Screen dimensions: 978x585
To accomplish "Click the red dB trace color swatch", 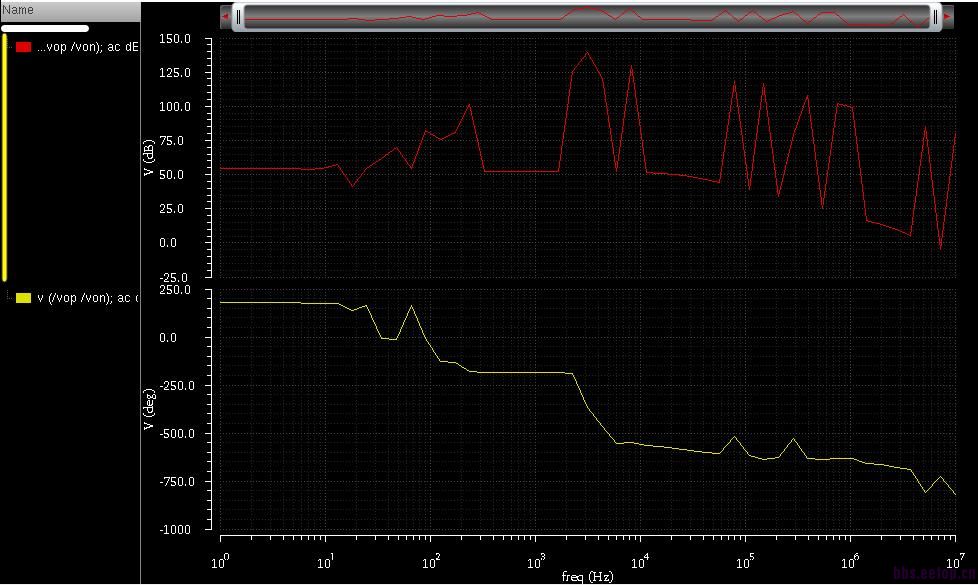I will [x=24, y=47].
